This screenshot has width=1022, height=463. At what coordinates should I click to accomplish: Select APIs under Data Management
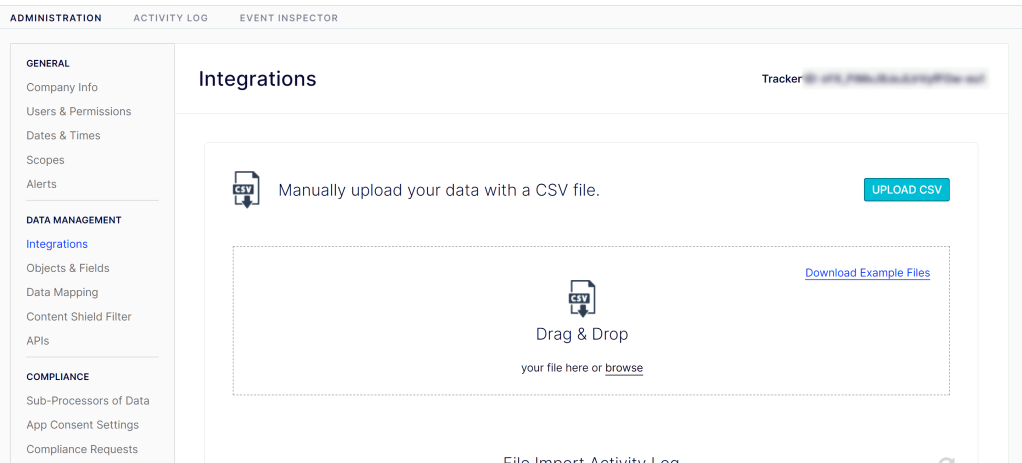tap(38, 341)
